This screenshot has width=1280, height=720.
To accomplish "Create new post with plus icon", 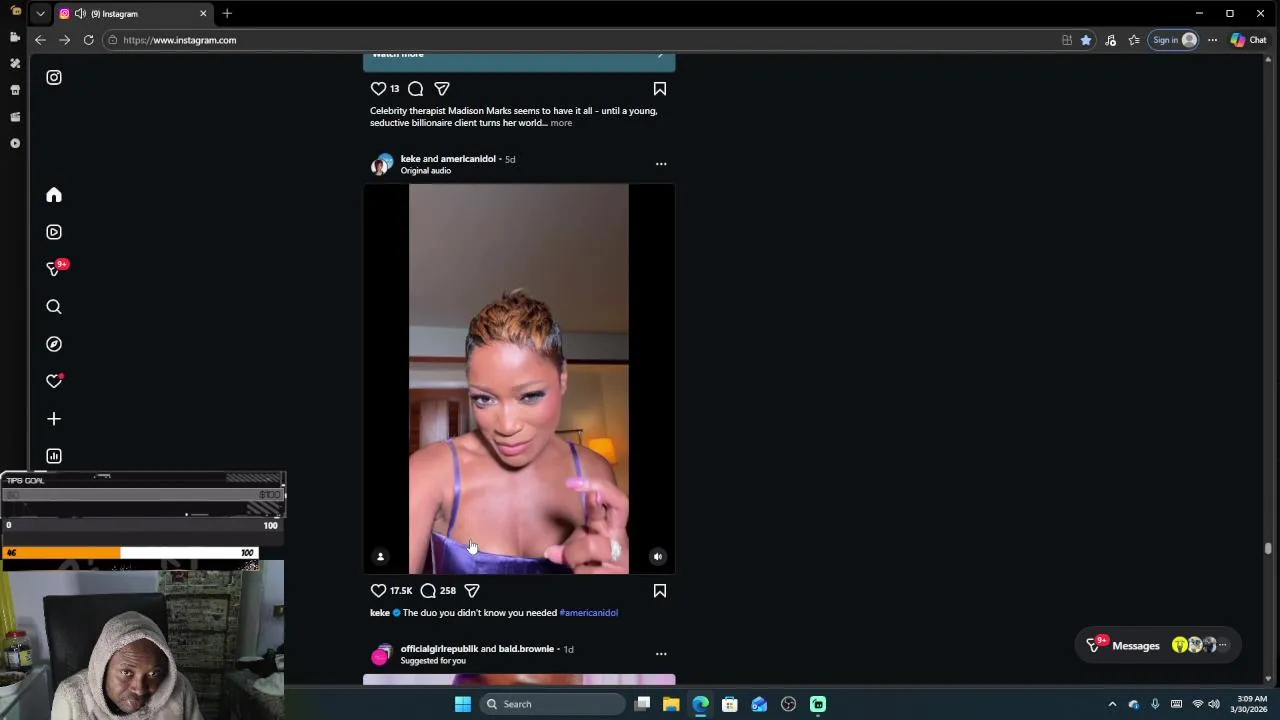I will tap(54, 419).
